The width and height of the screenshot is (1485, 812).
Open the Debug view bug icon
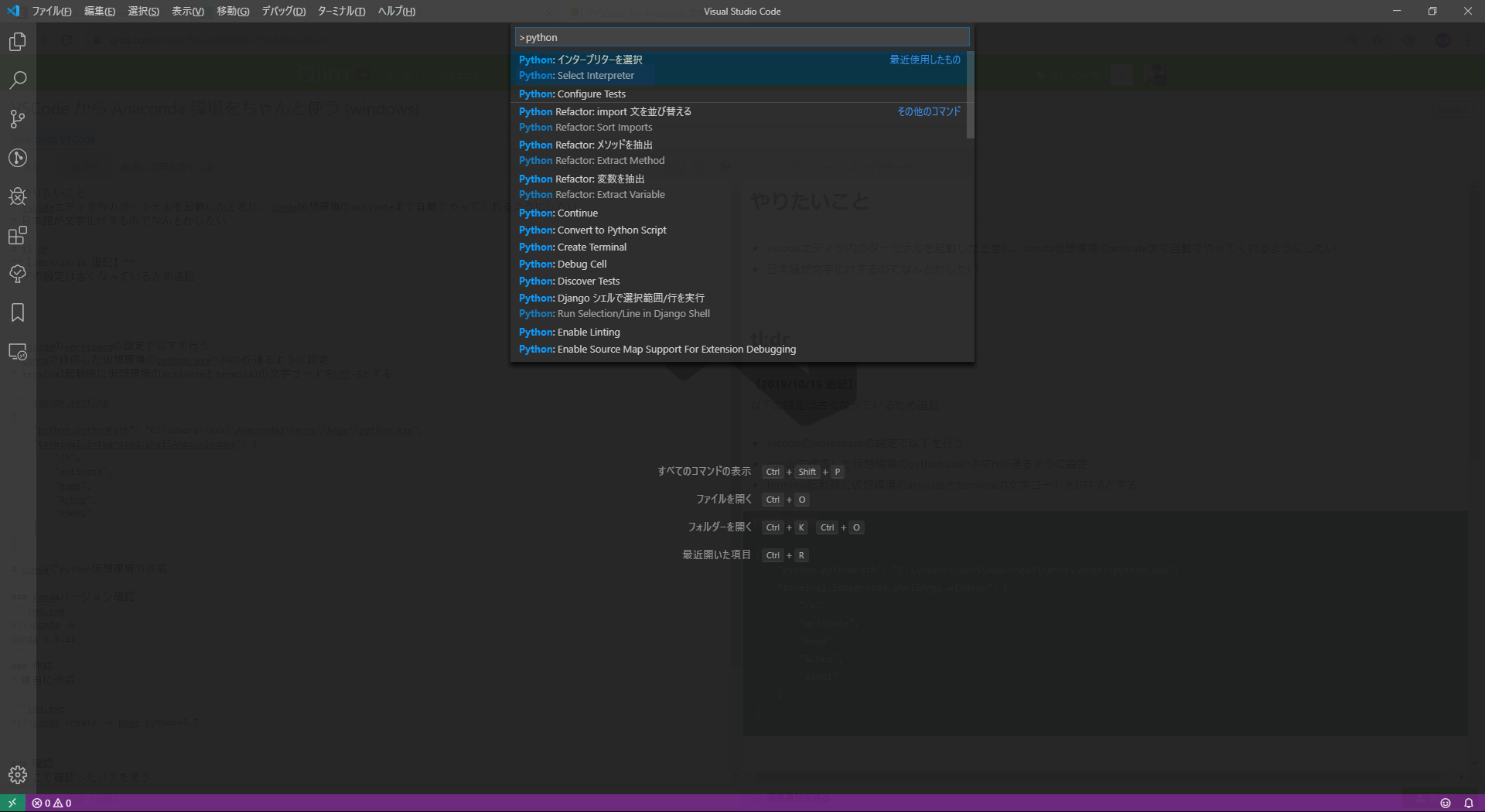pos(17,196)
